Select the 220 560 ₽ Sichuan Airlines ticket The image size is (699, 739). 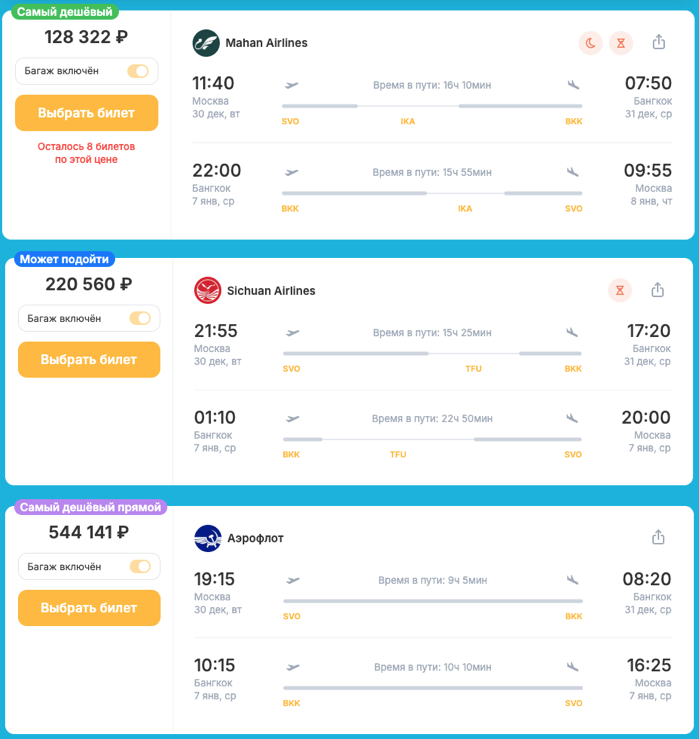point(89,360)
